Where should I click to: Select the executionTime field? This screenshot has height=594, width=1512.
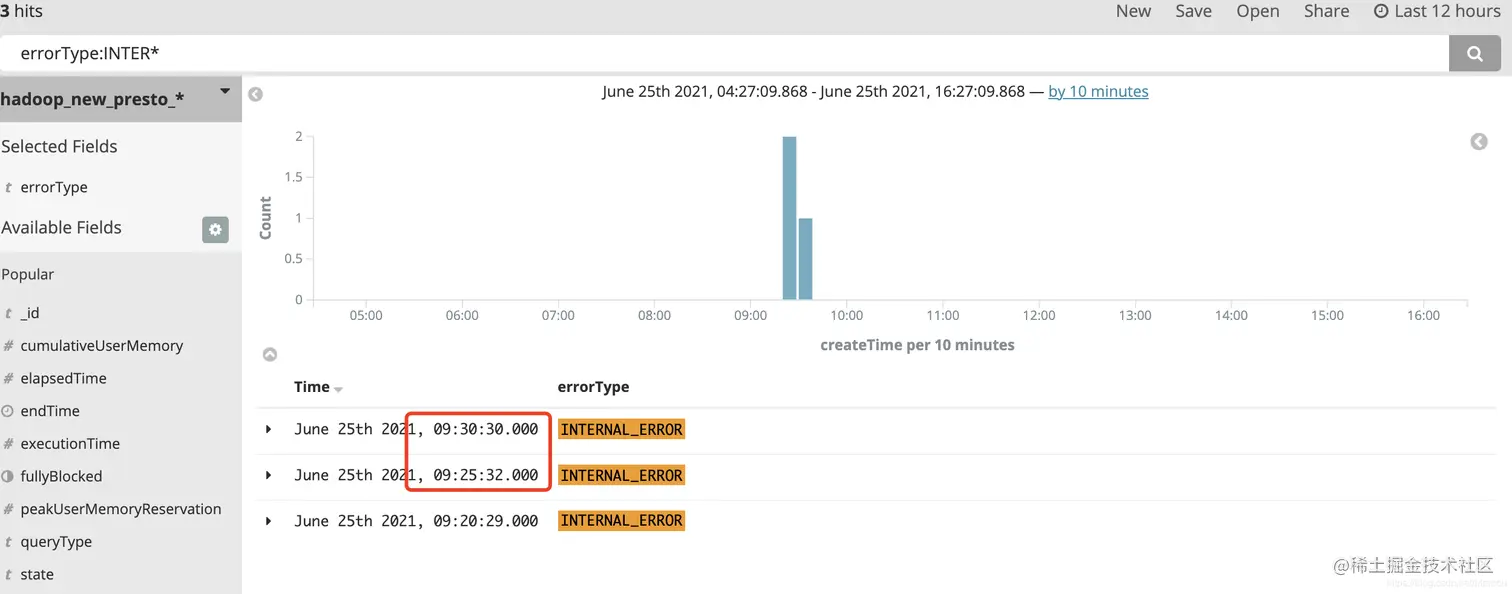[70, 443]
